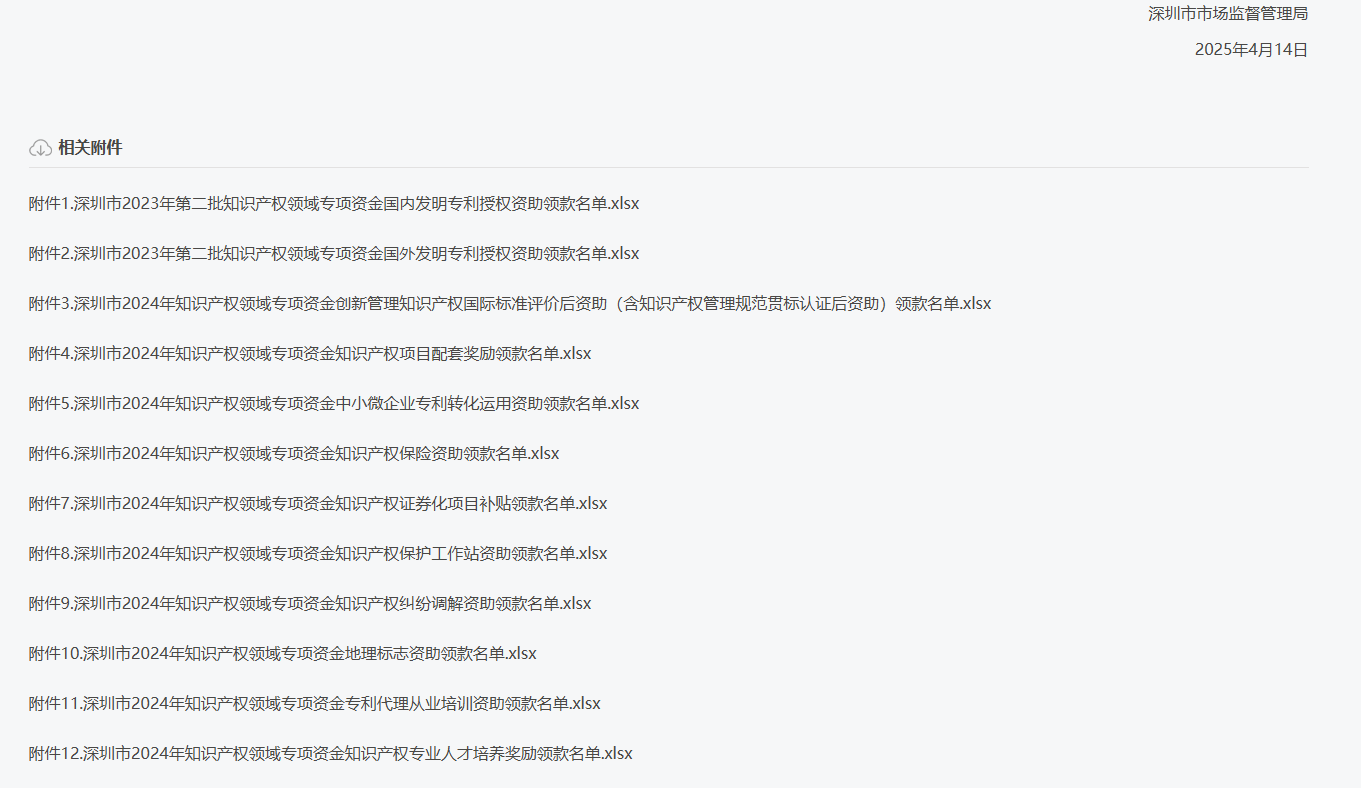Select 附件12 知识产权专业人才培养奖励名单
Screen dimensions: 1361x788
(331, 754)
